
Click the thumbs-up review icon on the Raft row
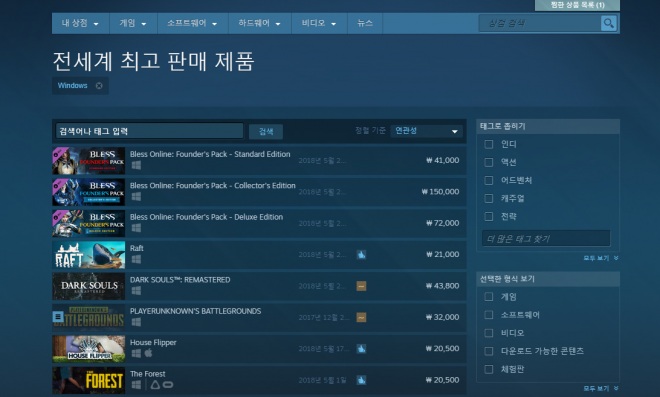(361, 254)
